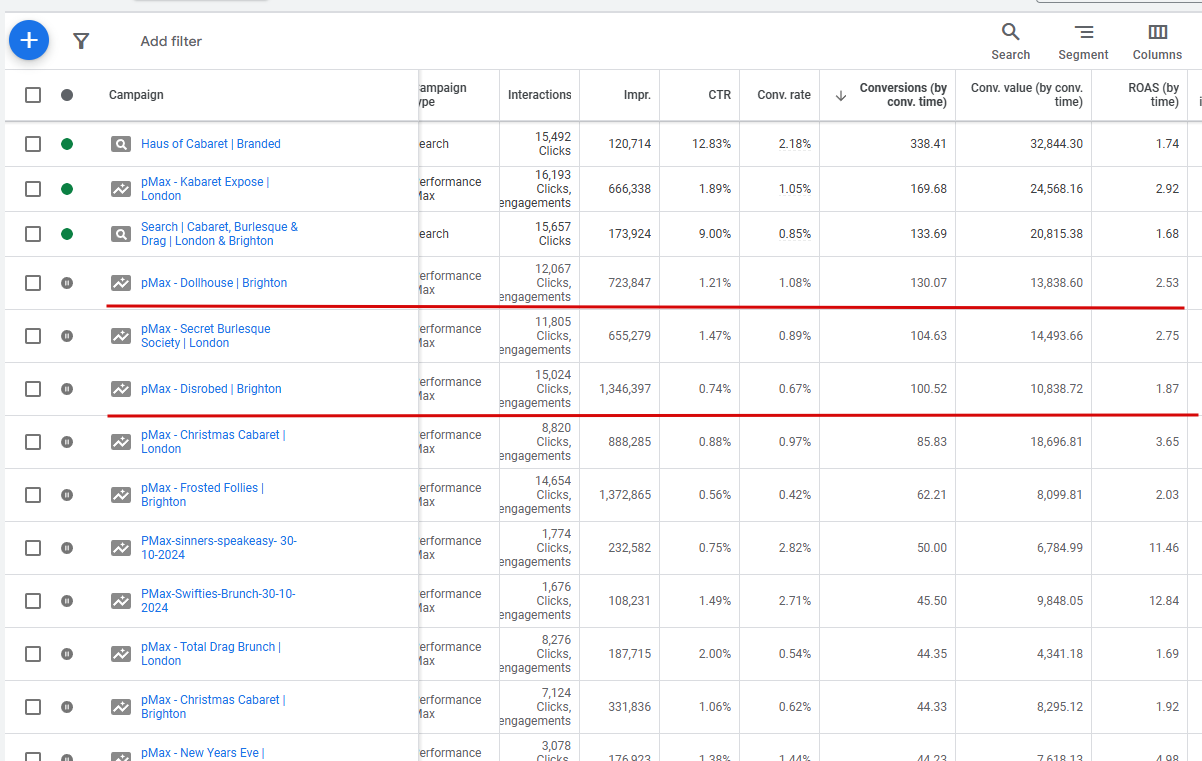Click the Add filter field
The image size is (1202, 761).
(x=171, y=41)
